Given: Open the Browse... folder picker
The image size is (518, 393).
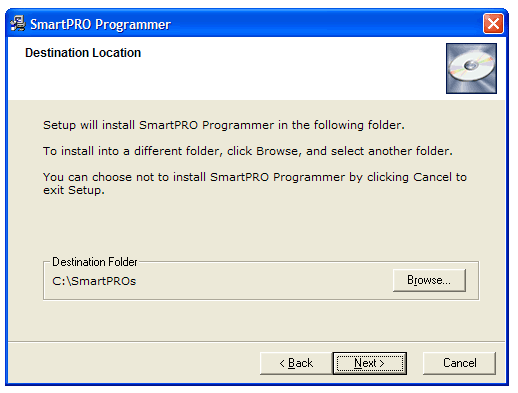Looking at the screenshot, I should coord(429,280).
